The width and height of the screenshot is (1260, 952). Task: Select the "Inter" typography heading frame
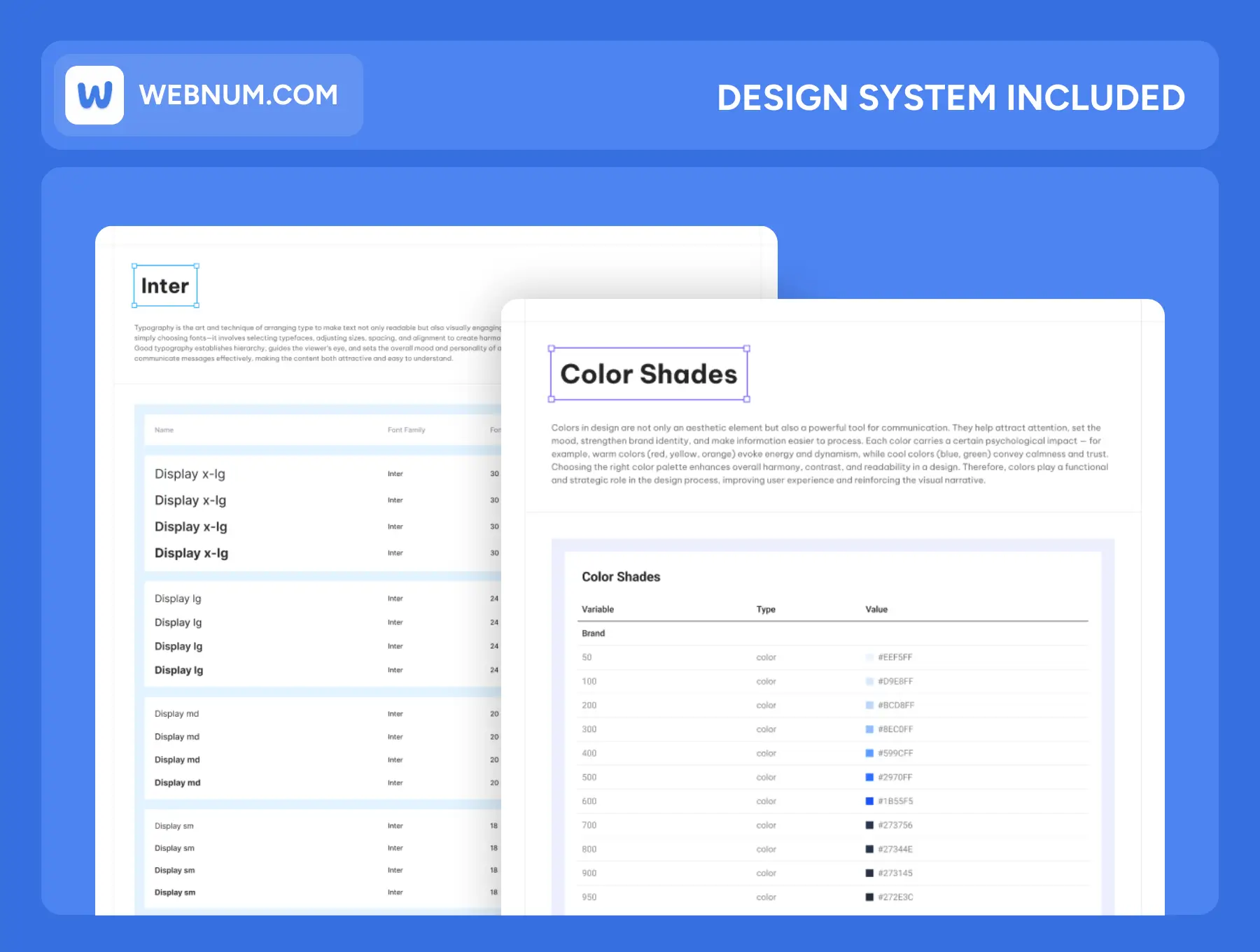(165, 285)
